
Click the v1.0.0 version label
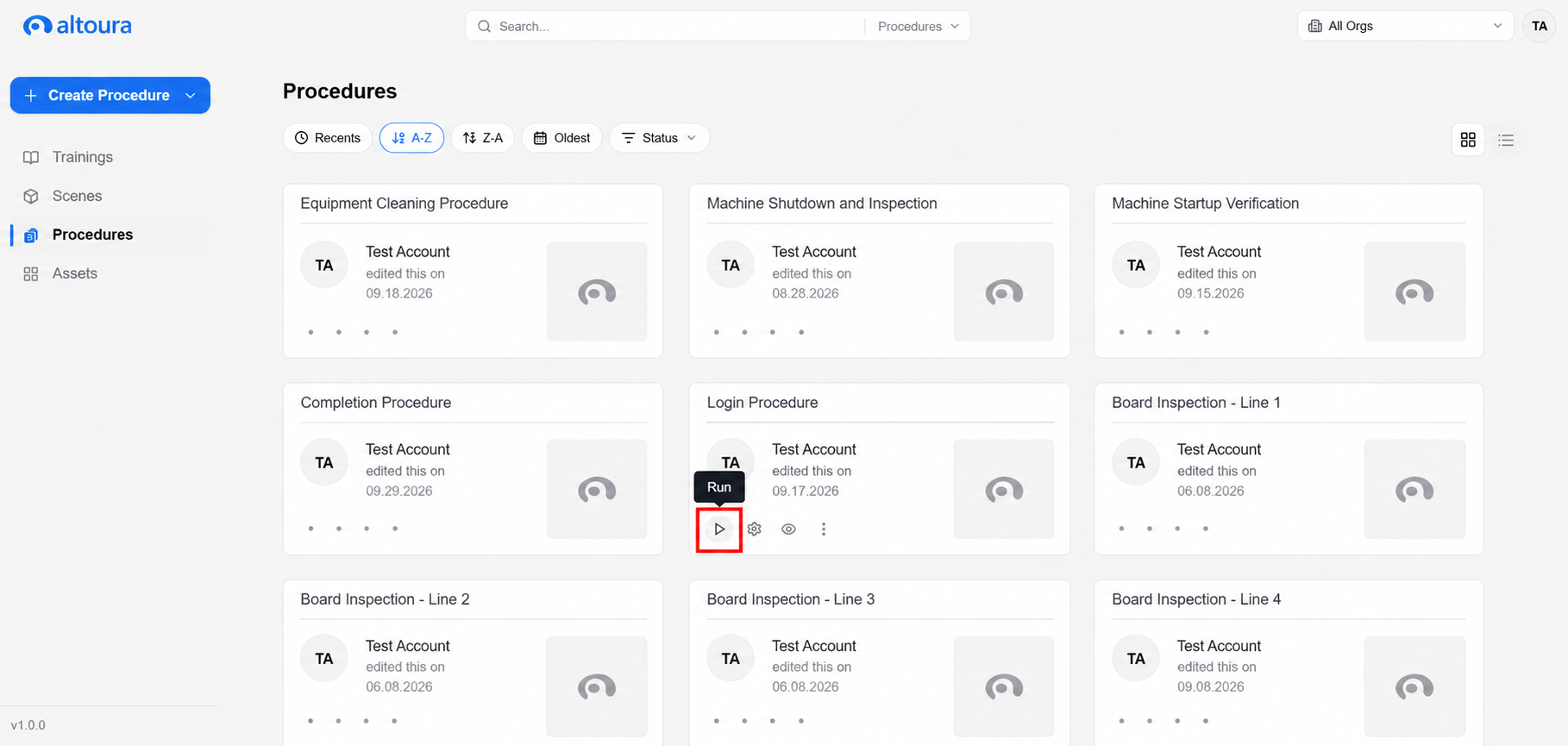(28, 725)
